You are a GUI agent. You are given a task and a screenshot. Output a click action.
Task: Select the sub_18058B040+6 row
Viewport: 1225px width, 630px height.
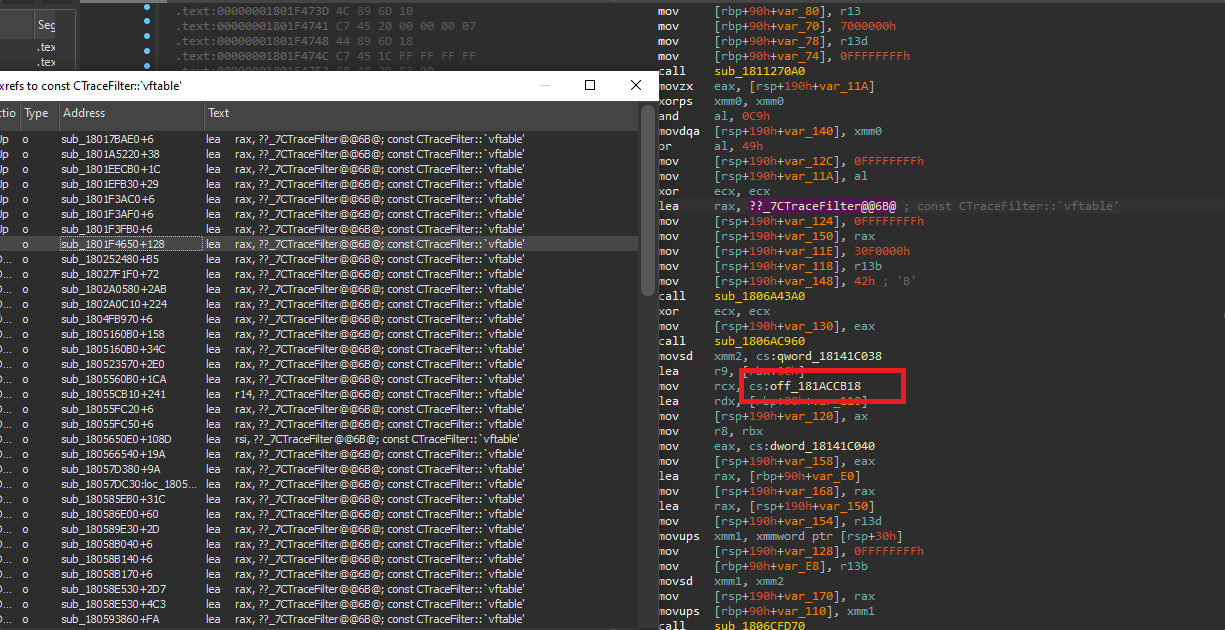(x=319, y=544)
